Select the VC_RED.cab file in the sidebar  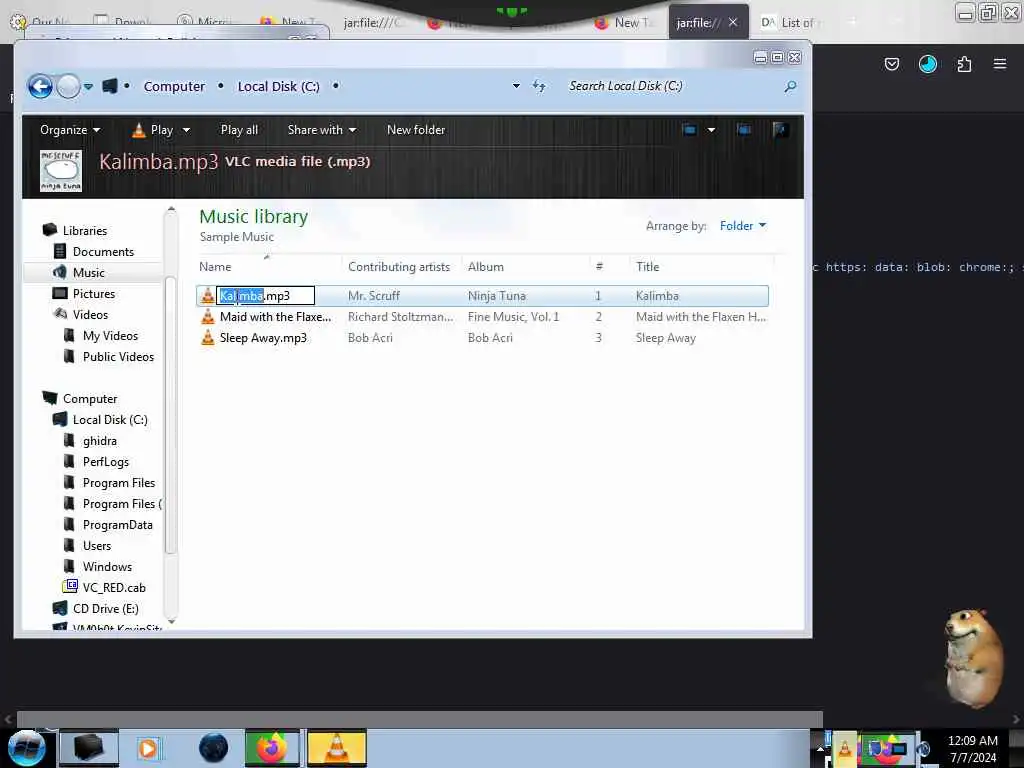point(113,587)
